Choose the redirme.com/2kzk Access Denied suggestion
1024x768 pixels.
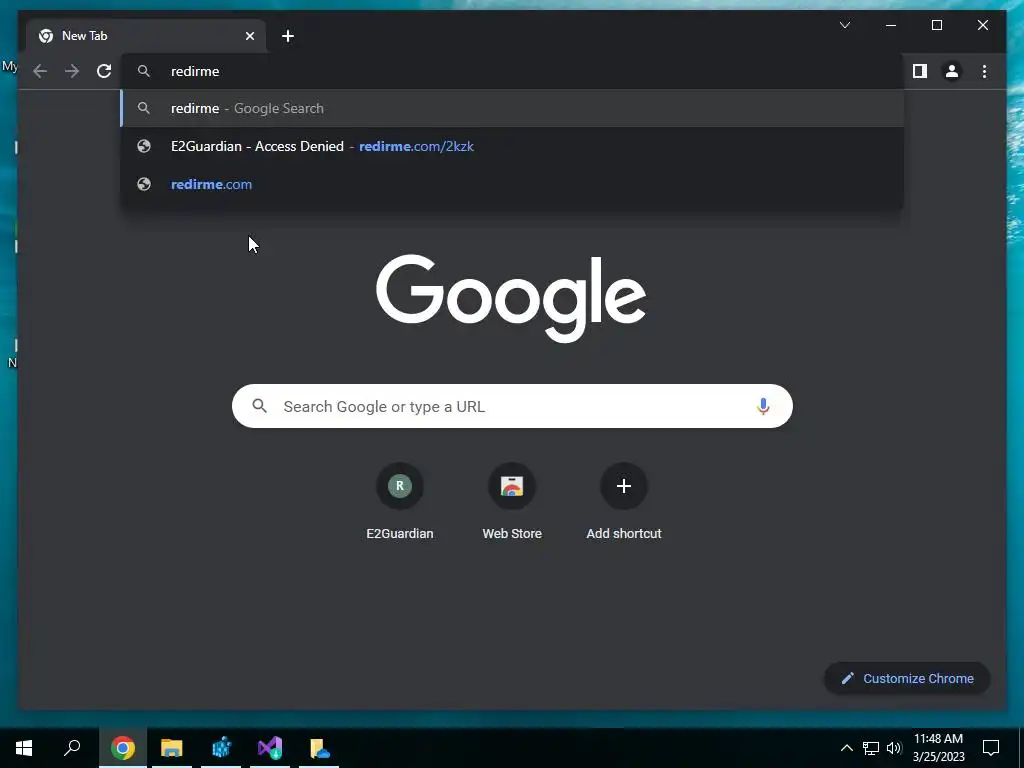[513, 146]
